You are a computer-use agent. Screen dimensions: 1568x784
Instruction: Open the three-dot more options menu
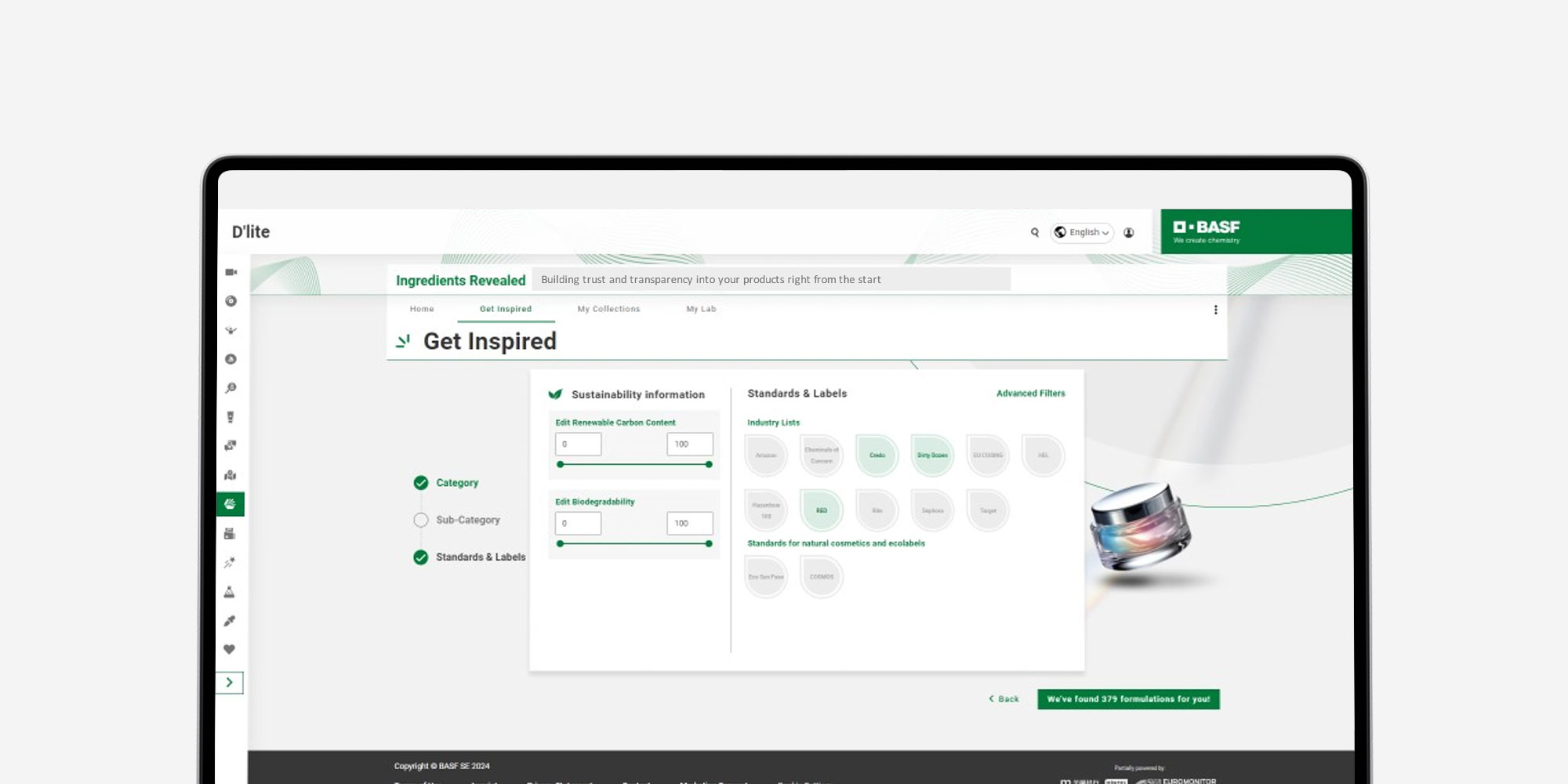click(x=1216, y=310)
